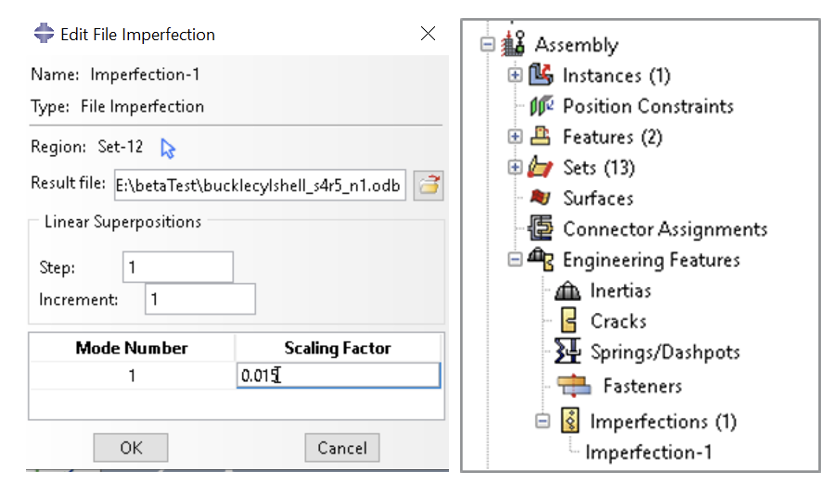Cancel the Edit File Imperfection dialog
Viewport: 834px width, 492px height.
coord(342,448)
